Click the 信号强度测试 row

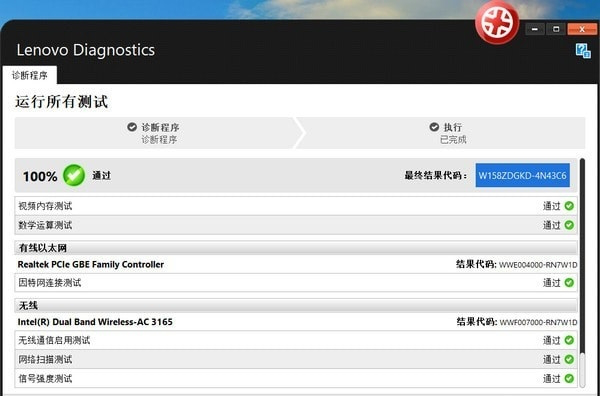(296, 378)
